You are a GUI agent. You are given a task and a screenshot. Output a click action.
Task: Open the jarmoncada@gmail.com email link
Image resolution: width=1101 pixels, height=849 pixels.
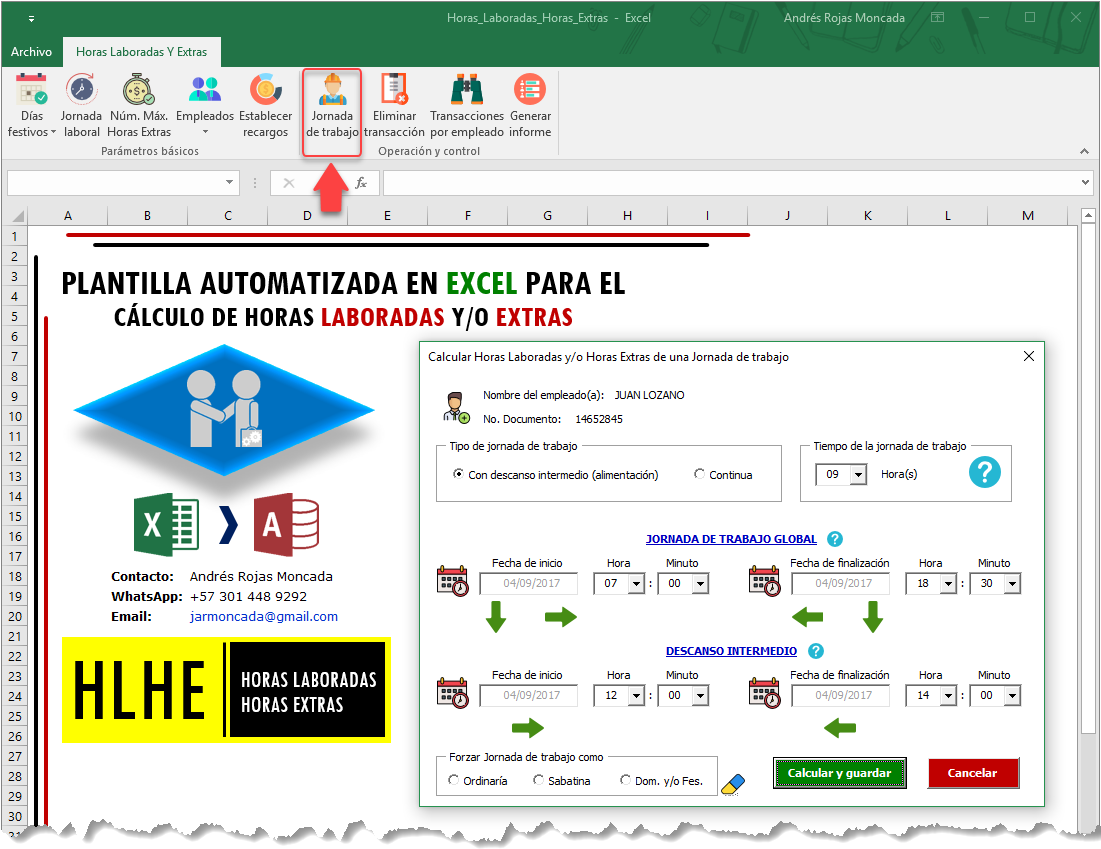[263, 617]
